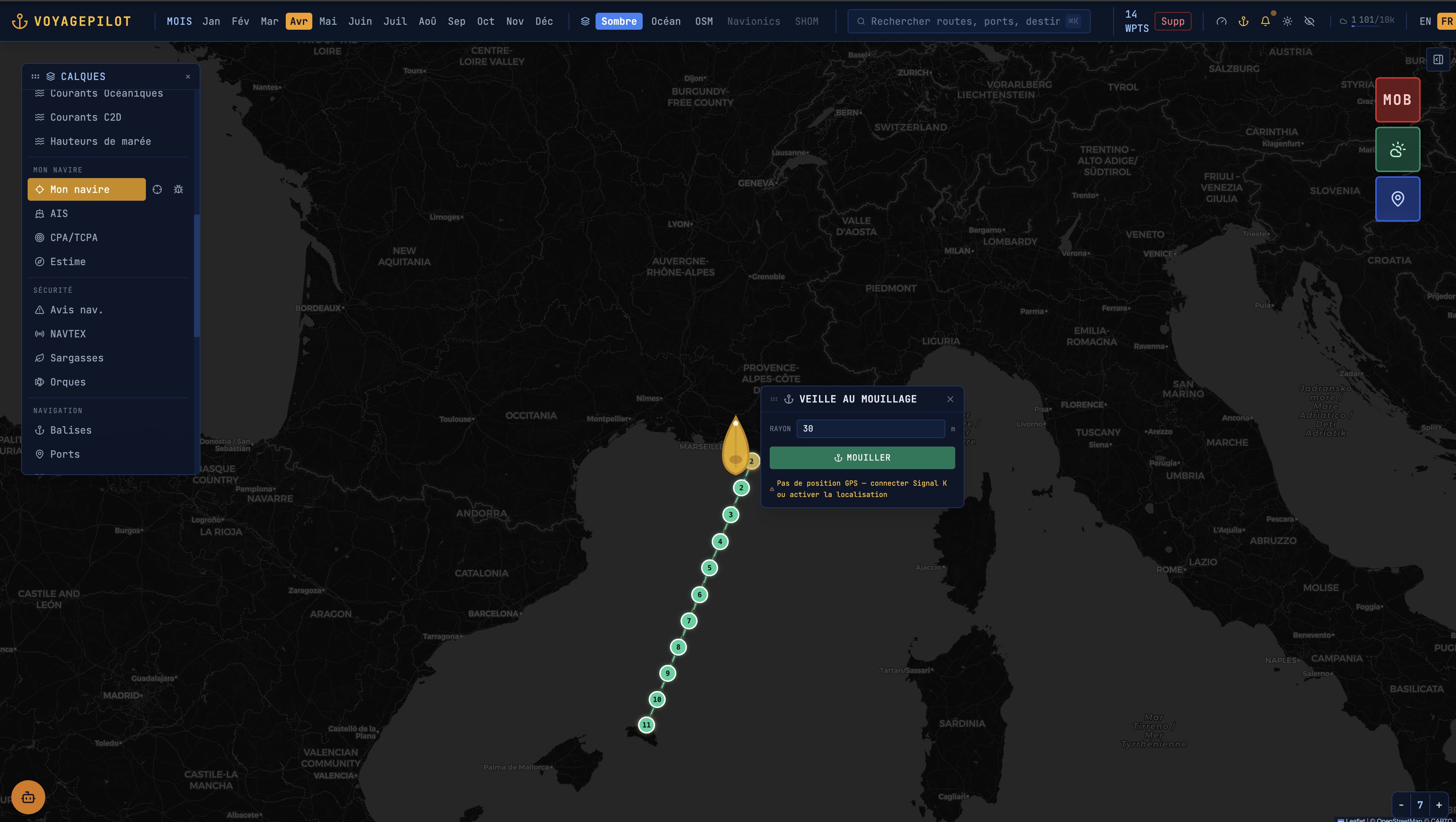Image resolution: width=1456 pixels, height=822 pixels.
Task: Click the RAYON radius input field
Action: 870,429
